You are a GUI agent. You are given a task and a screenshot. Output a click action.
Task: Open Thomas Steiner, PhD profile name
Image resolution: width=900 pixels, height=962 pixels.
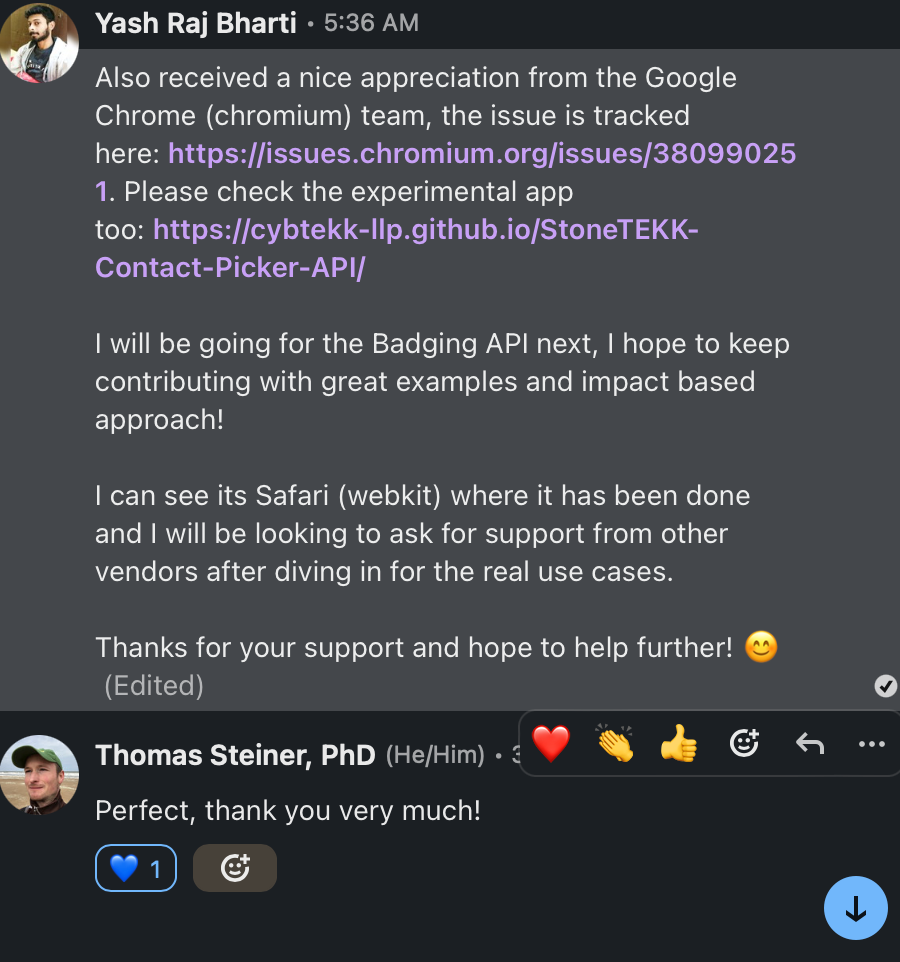(235, 755)
